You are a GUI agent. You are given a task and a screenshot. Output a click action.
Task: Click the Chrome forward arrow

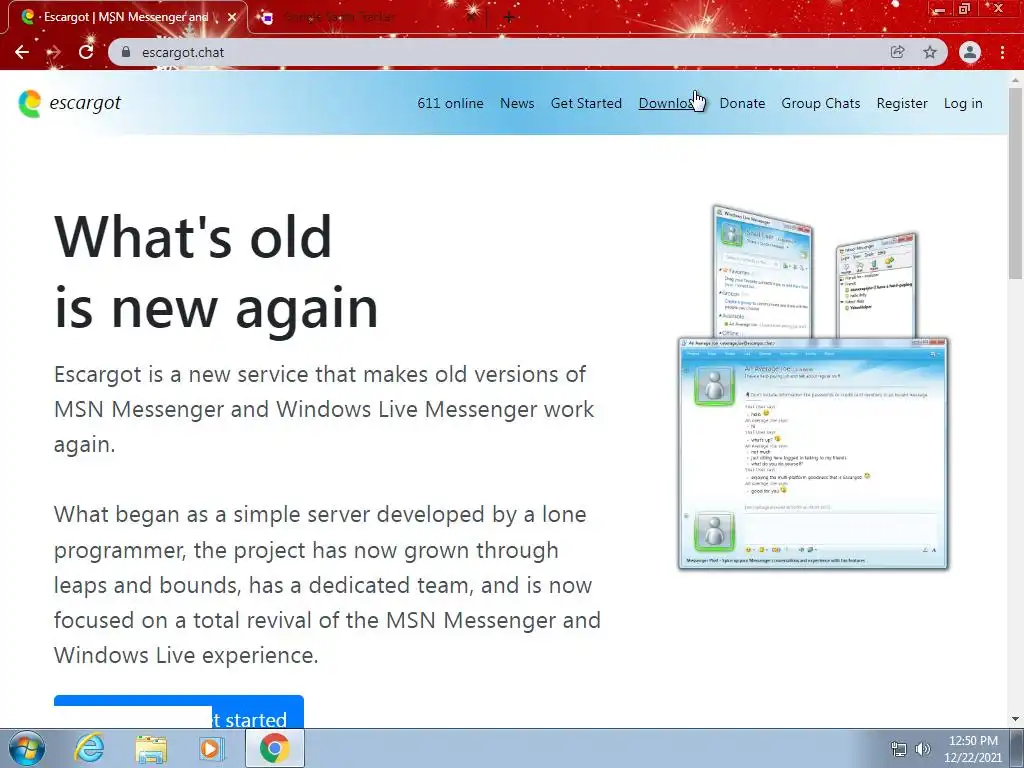point(54,52)
